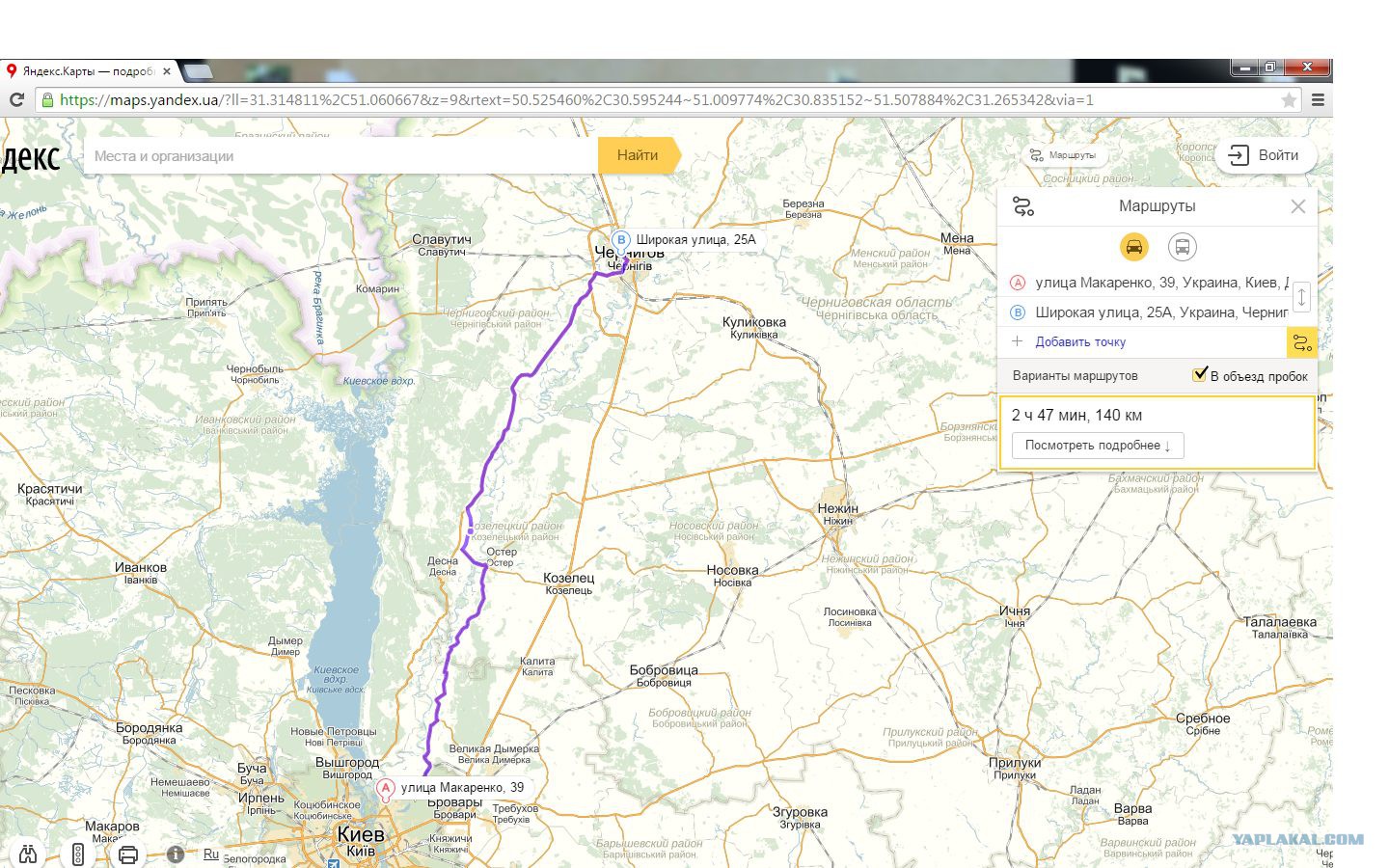1389x868 pixels.
Task: Reload the Yandex Maps page
Action: [16, 99]
